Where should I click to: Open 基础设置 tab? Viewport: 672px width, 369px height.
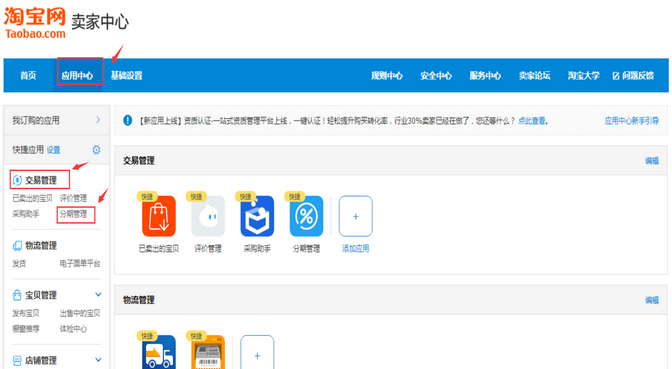pyautogui.click(x=126, y=76)
